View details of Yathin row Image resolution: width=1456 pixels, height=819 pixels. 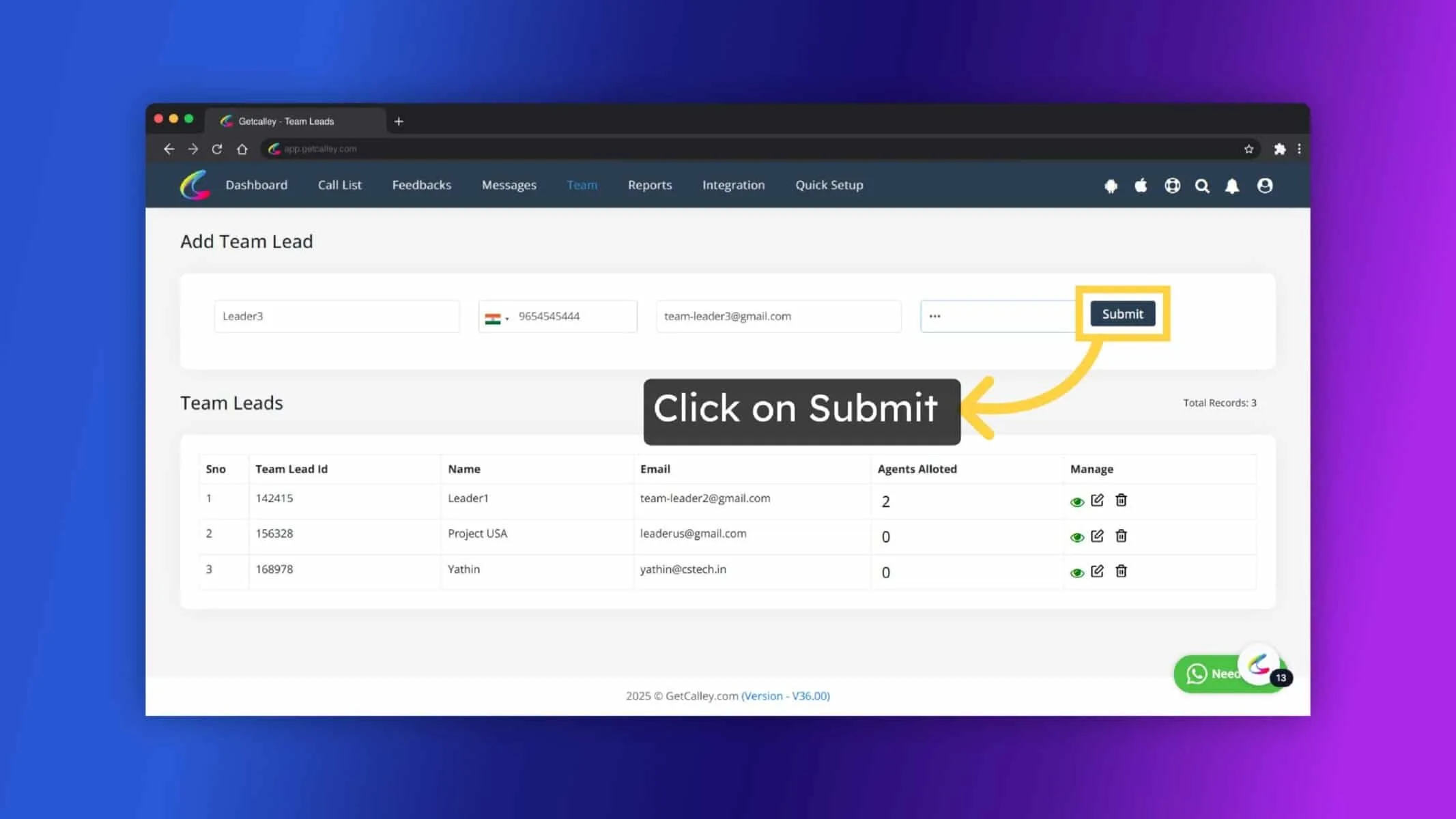tap(1077, 573)
